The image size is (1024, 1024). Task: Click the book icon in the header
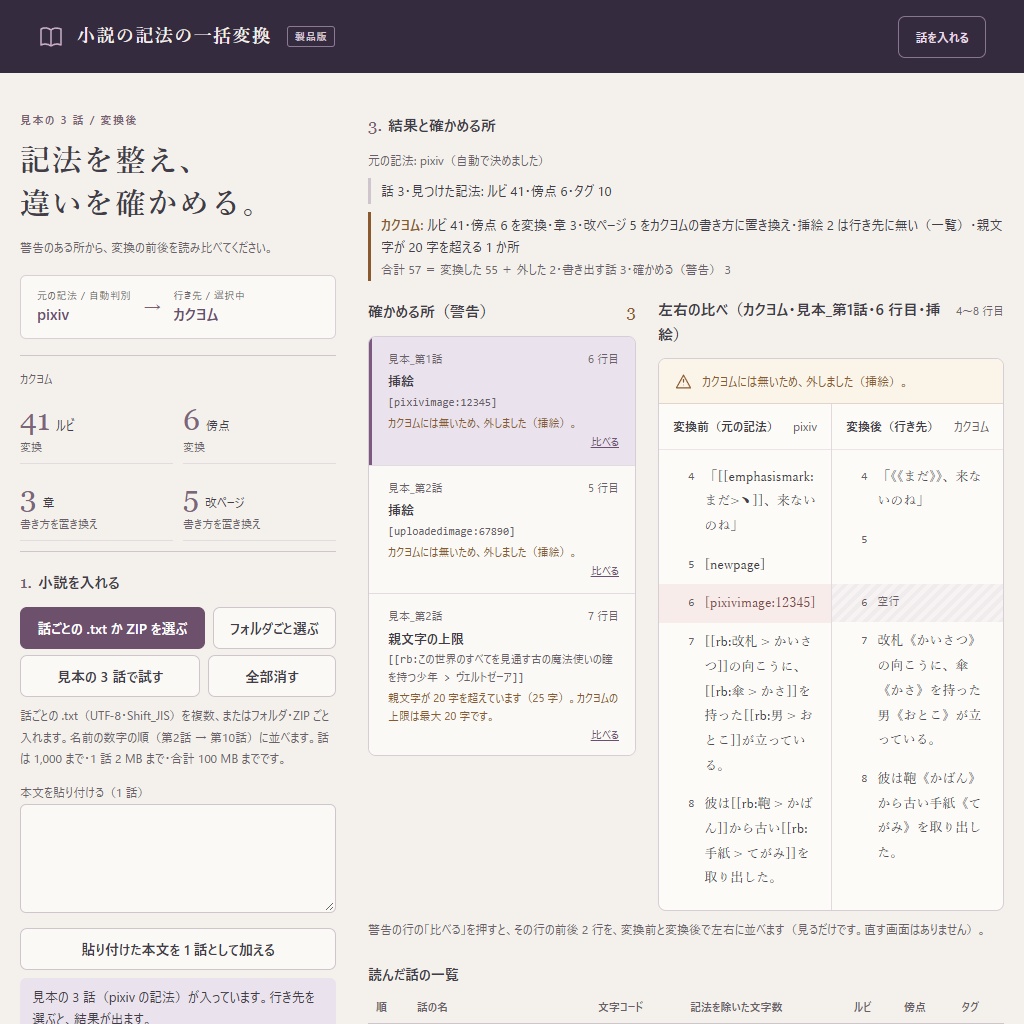51,37
